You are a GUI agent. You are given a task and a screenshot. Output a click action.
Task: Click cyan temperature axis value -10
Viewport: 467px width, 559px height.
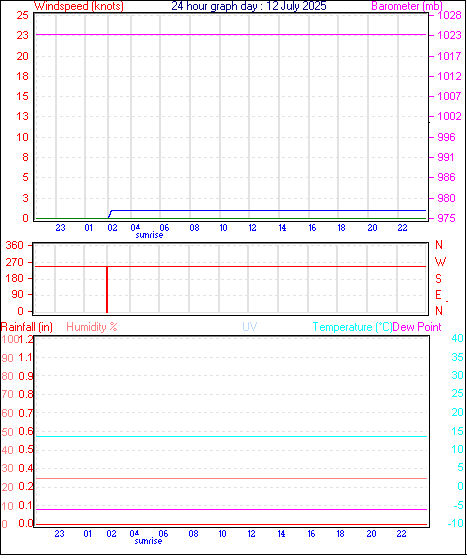[456, 523]
